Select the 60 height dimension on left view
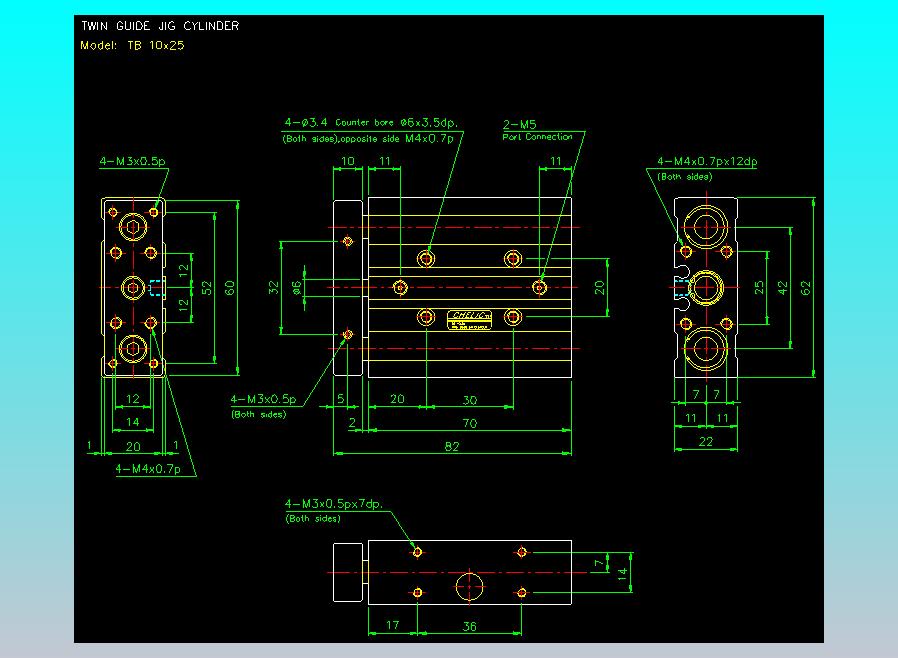 pyautogui.click(x=230, y=287)
